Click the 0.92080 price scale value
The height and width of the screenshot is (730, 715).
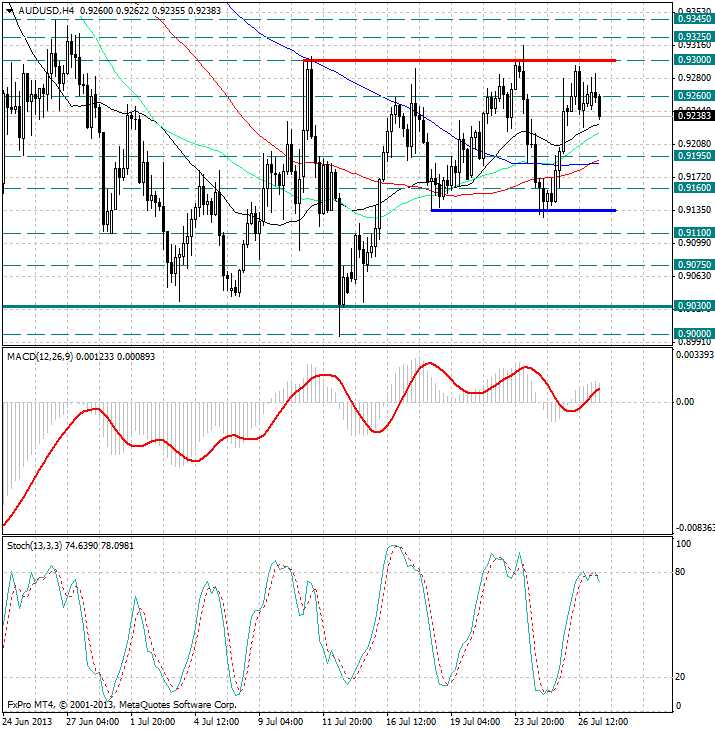695,143
